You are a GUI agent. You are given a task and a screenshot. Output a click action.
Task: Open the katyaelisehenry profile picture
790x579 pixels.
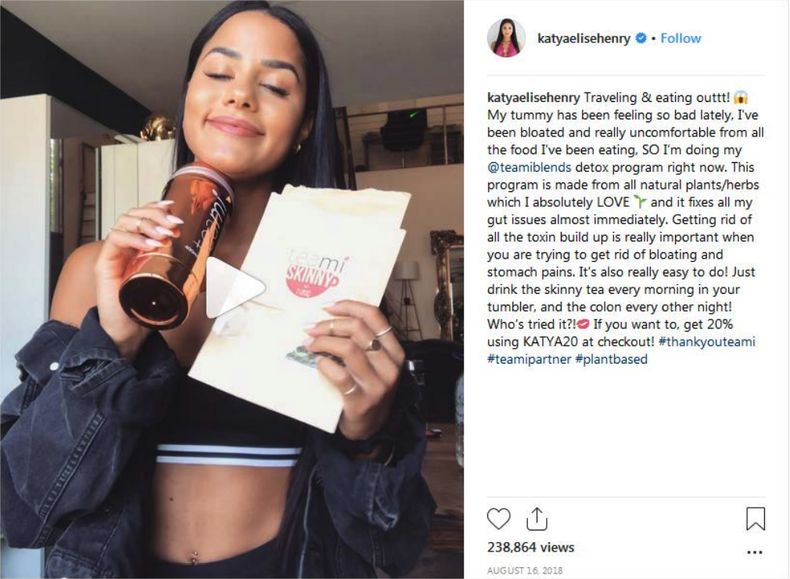(x=506, y=38)
